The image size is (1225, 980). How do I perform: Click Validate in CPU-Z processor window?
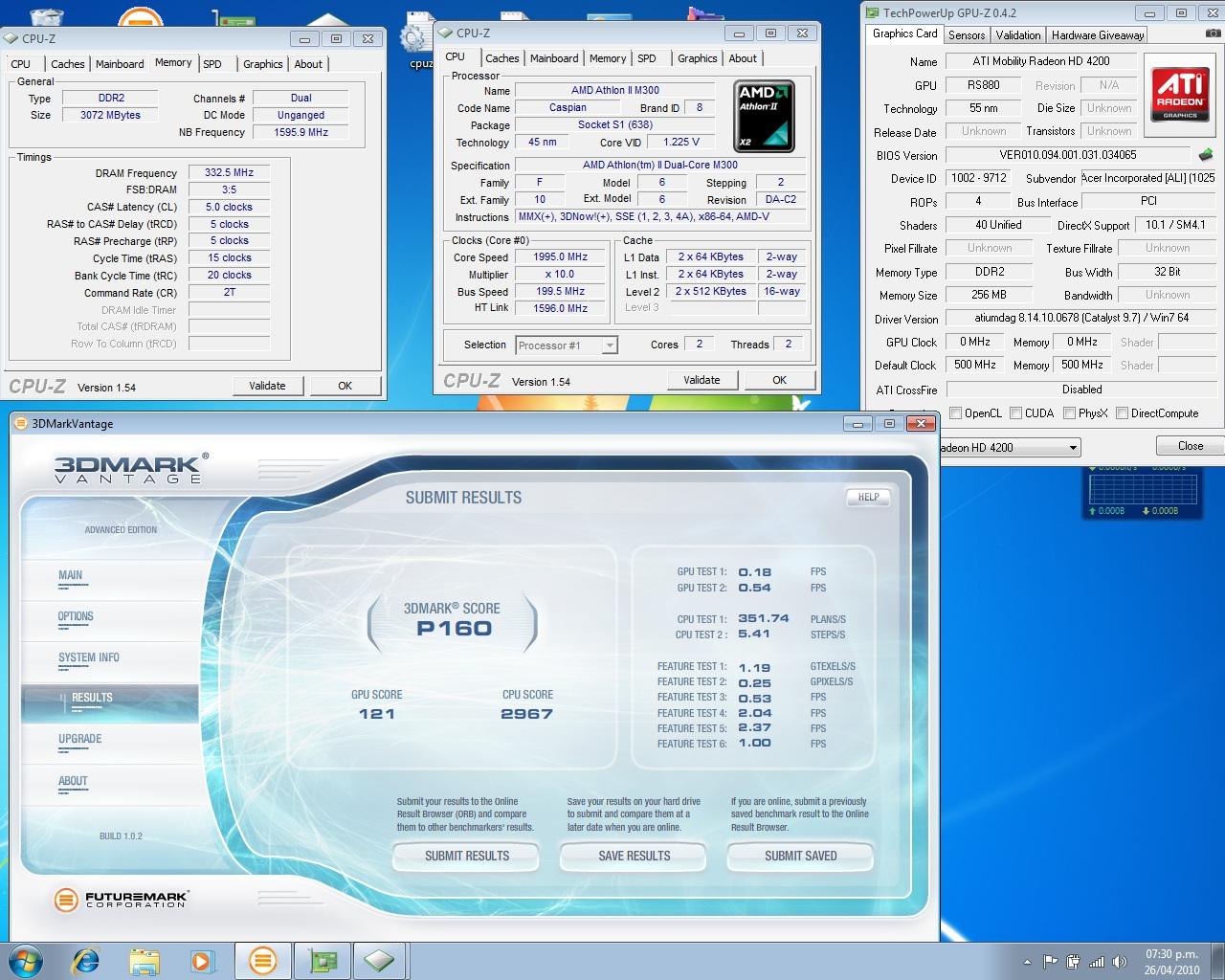pos(702,380)
